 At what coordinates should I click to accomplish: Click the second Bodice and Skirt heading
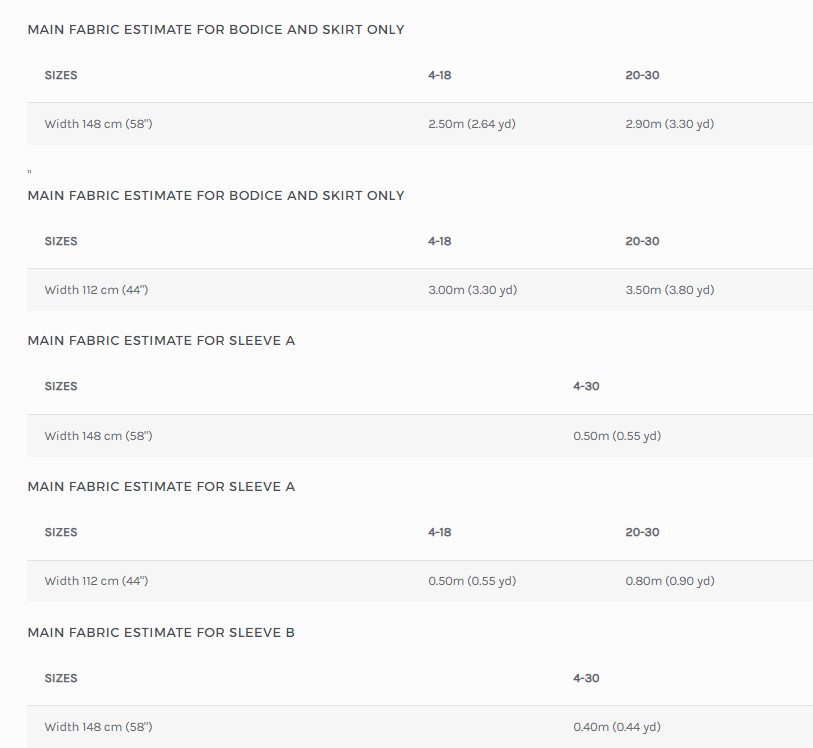click(x=216, y=195)
